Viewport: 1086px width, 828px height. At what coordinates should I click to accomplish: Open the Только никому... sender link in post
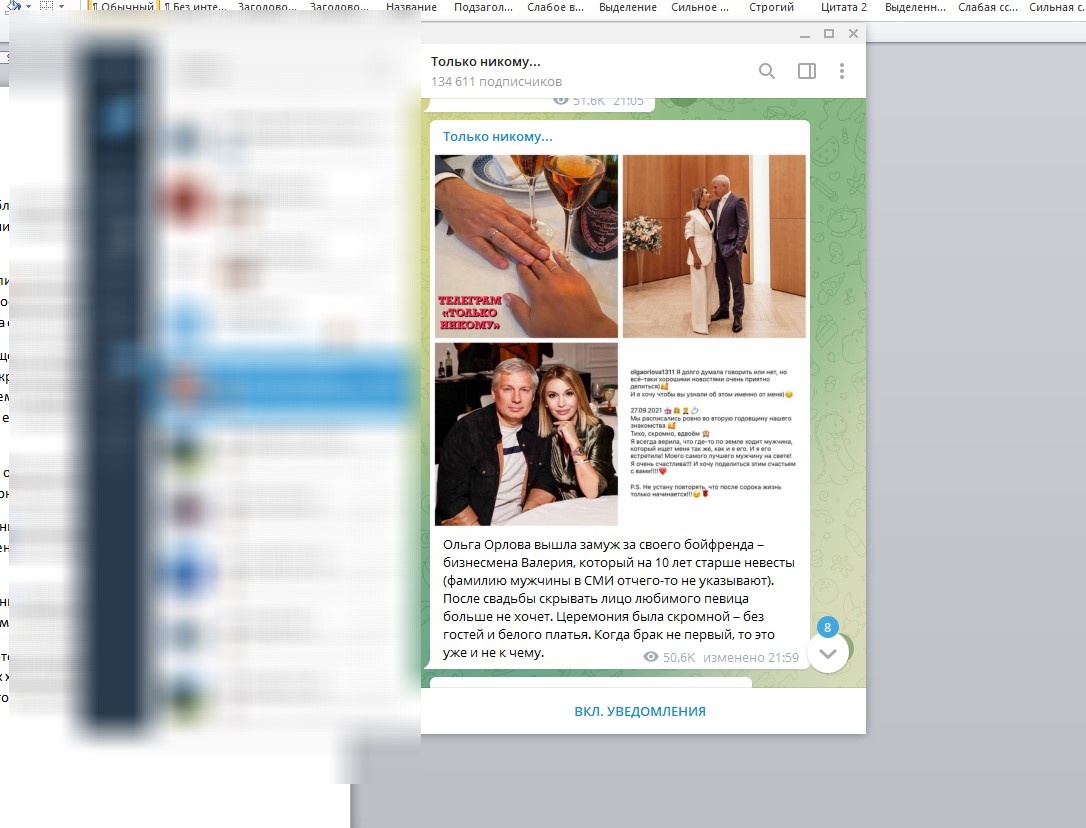(497, 136)
